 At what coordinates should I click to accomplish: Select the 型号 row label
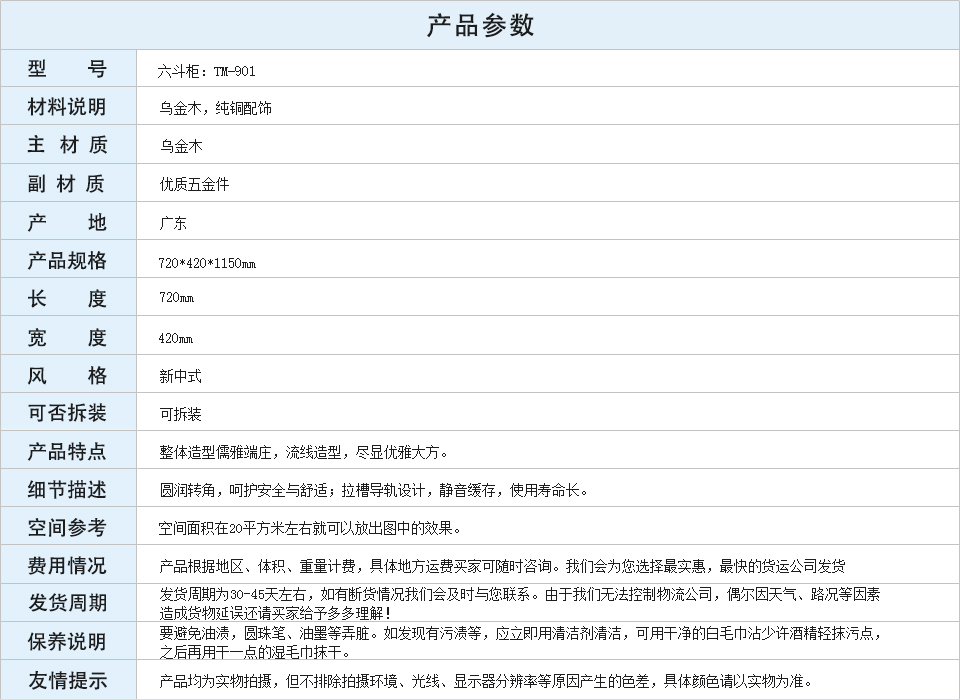point(67,69)
